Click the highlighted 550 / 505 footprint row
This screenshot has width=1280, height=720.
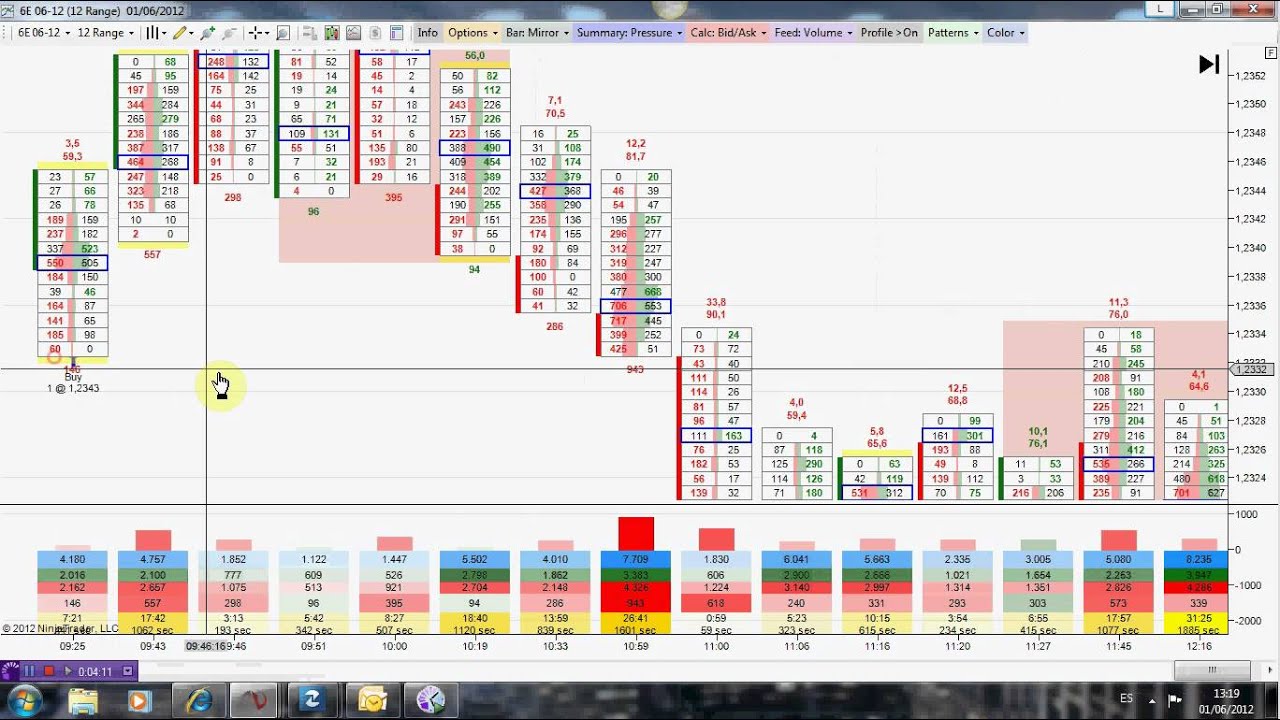tap(72, 263)
